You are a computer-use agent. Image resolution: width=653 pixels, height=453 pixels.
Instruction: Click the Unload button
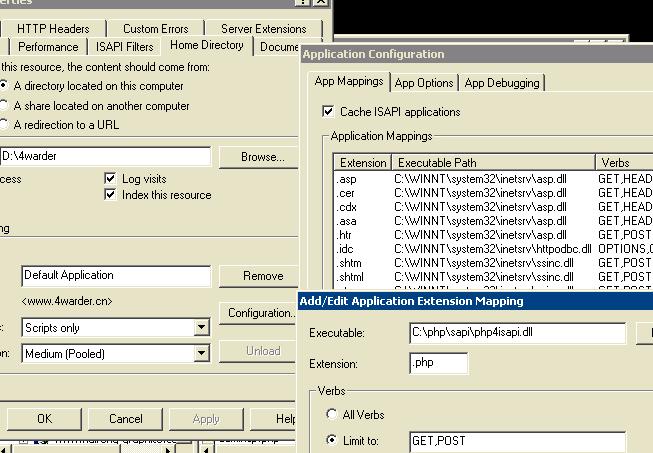pos(258,351)
